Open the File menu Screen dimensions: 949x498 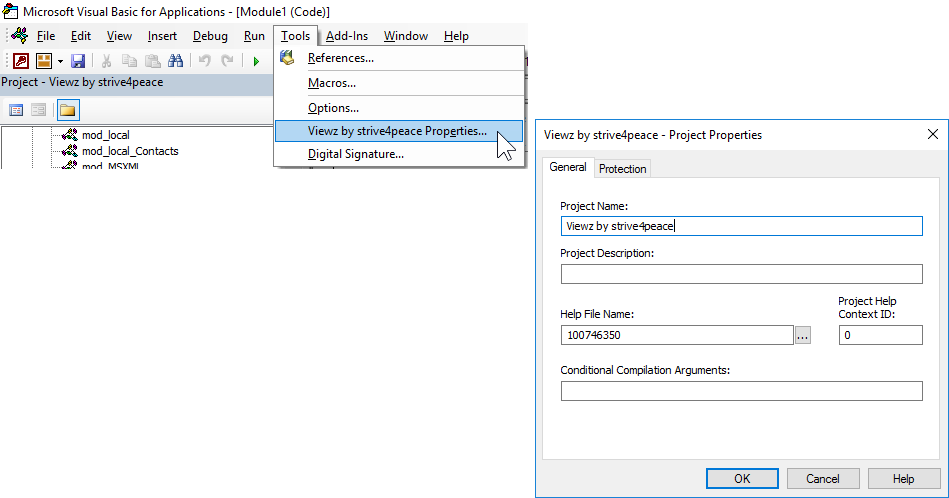(x=46, y=36)
